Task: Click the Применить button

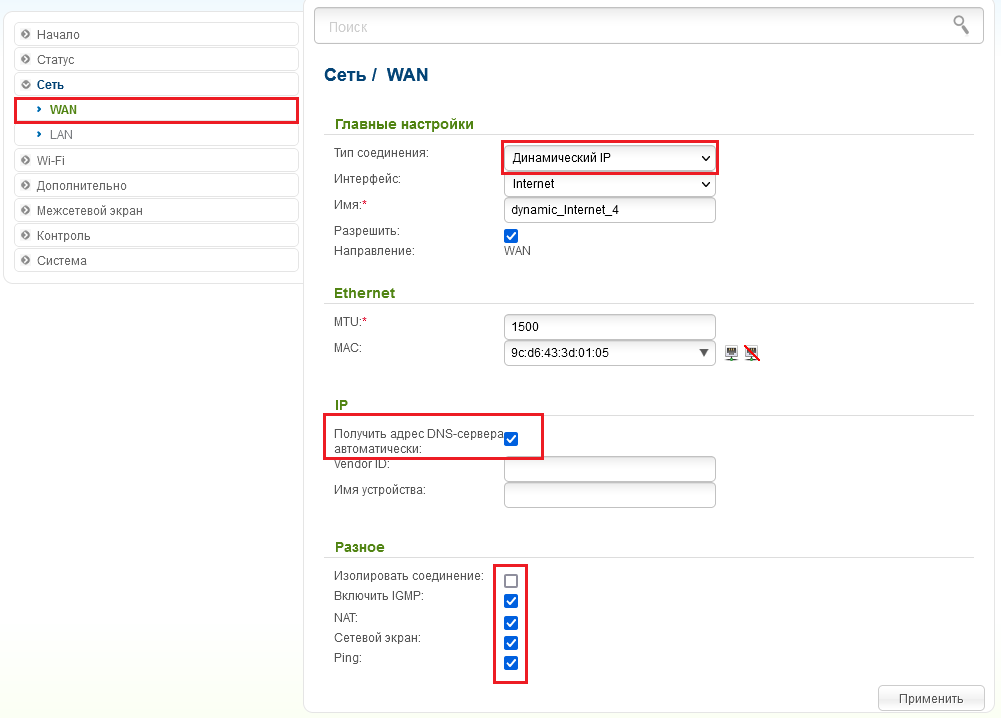Action: [x=930, y=698]
